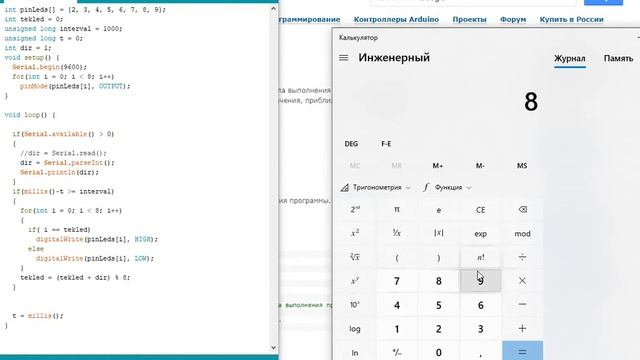Click the code line "void loop() {"
This screenshot has height=360, width=640.
coord(30,115)
